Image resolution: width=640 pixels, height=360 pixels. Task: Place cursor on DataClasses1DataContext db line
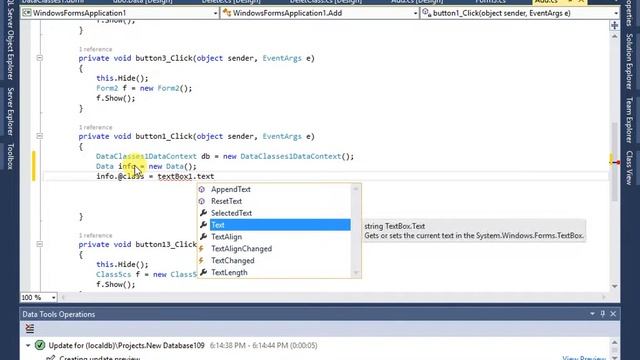[225, 156]
